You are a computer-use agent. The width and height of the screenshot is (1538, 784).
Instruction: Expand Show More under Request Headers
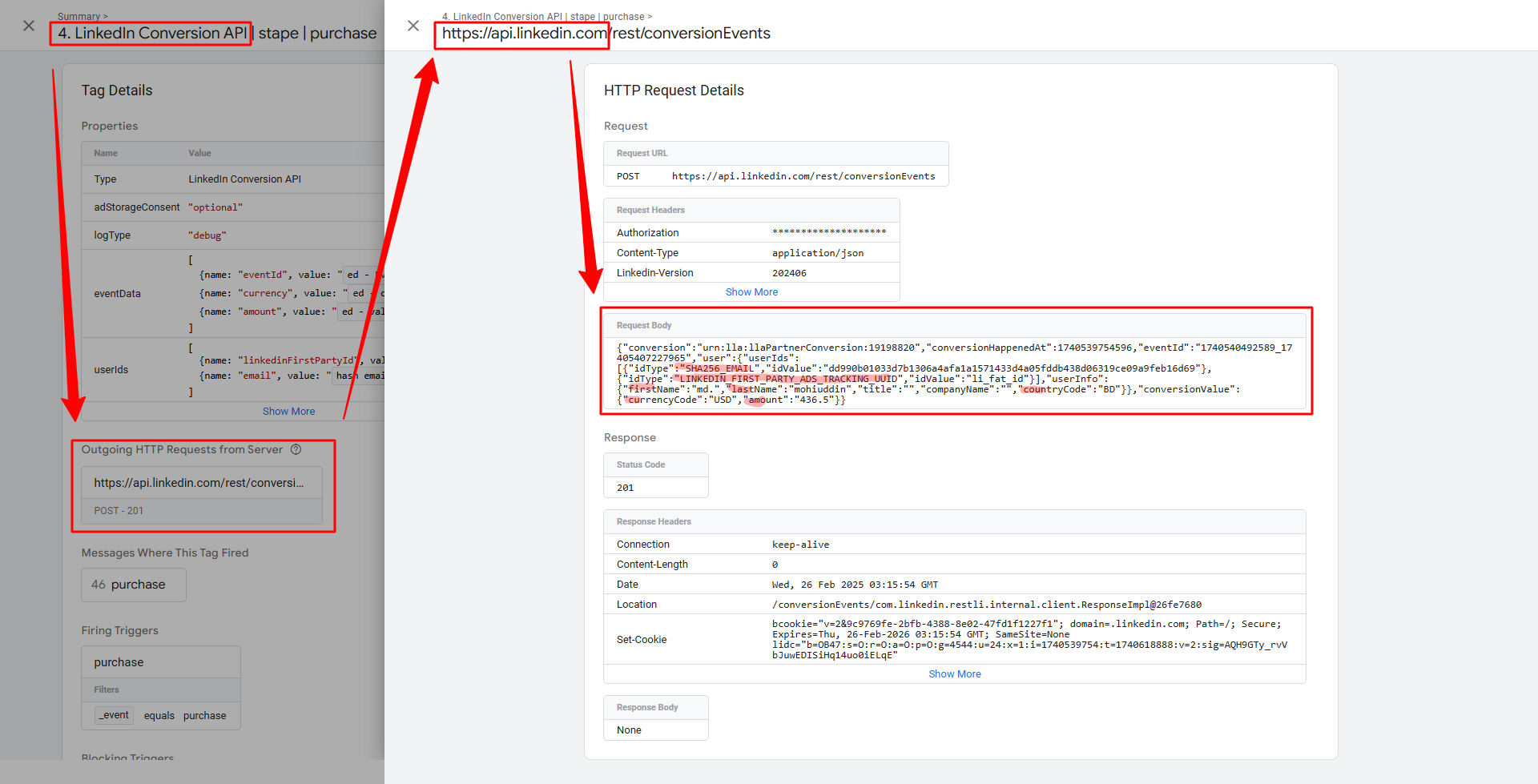pyautogui.click(x=751, y=292)
